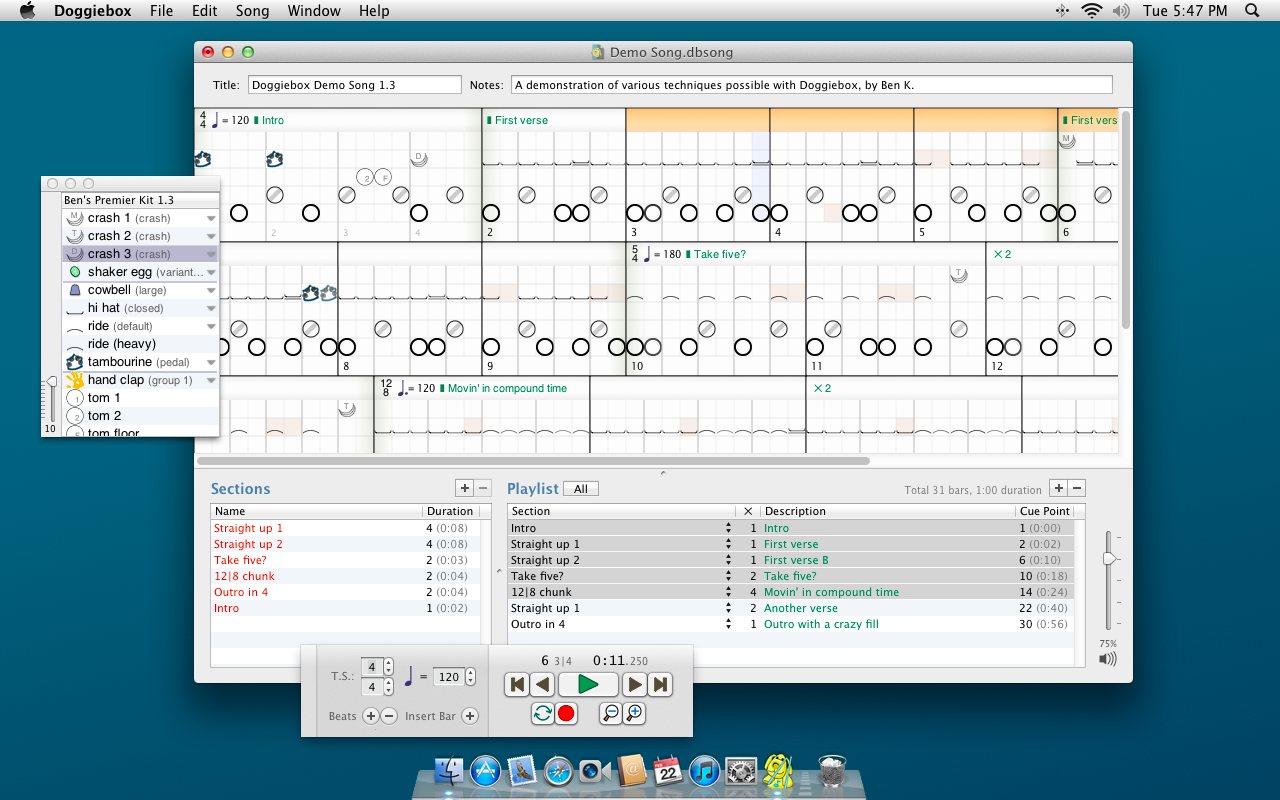
Task: Zoom out with the minus magnifier
Action: coord(610,714)
